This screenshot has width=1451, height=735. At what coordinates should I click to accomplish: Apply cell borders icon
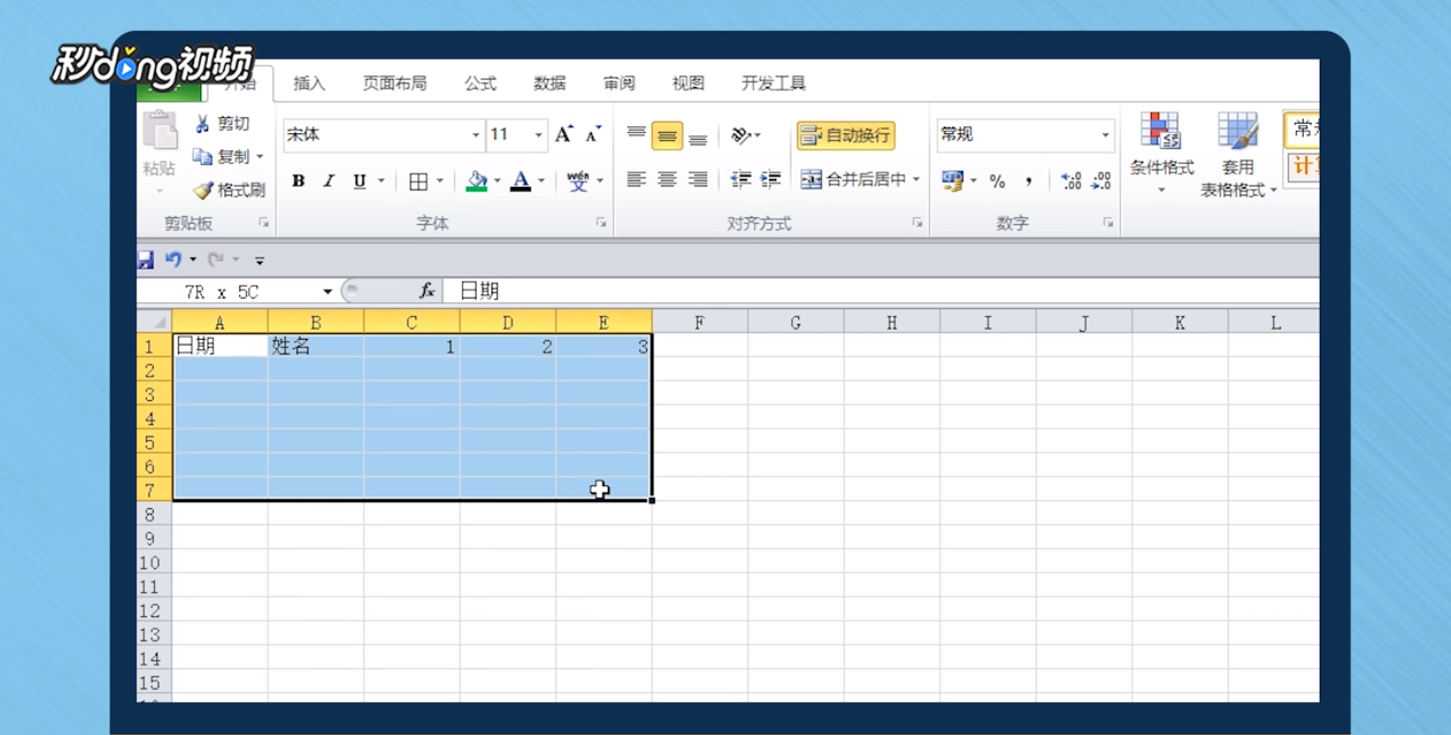pos(418,181)
